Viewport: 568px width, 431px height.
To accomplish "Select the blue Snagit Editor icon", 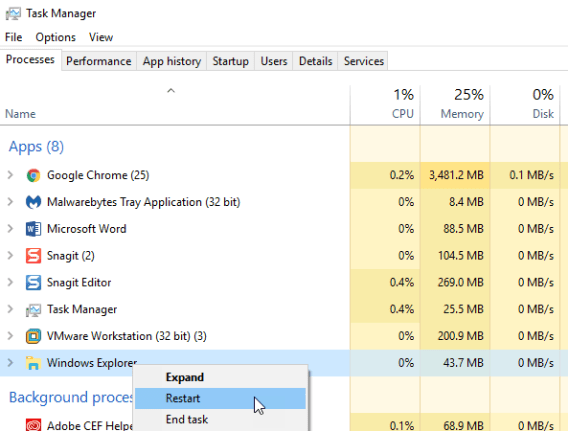I will [33, 283].
